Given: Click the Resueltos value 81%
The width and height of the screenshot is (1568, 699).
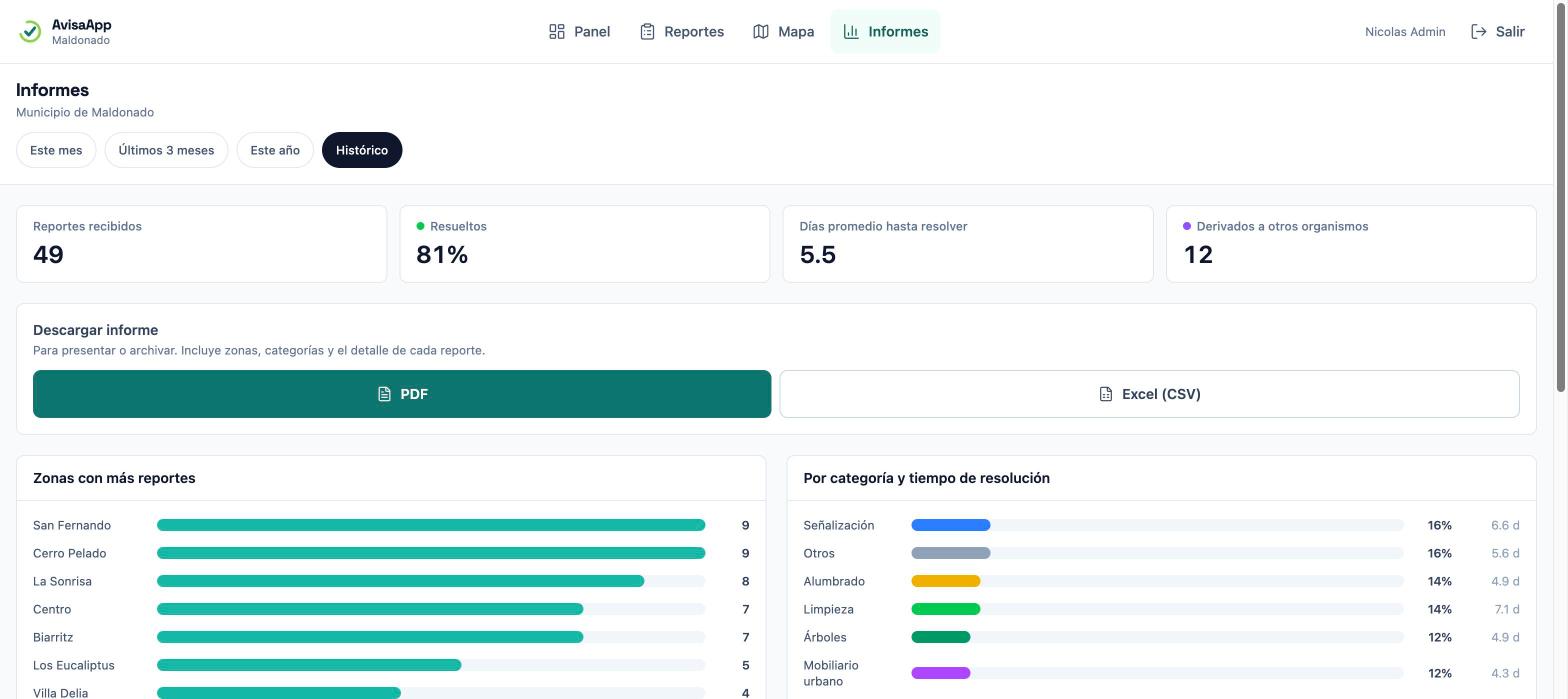Looking at the screenshot, I should pyautogui.click(x=442, y=255).
